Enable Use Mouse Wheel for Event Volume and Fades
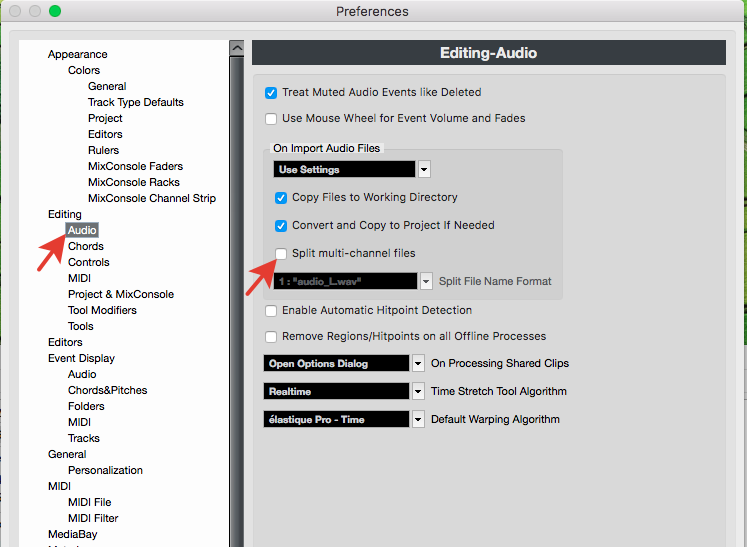This screenshot has height=547, width=747. 271,119
